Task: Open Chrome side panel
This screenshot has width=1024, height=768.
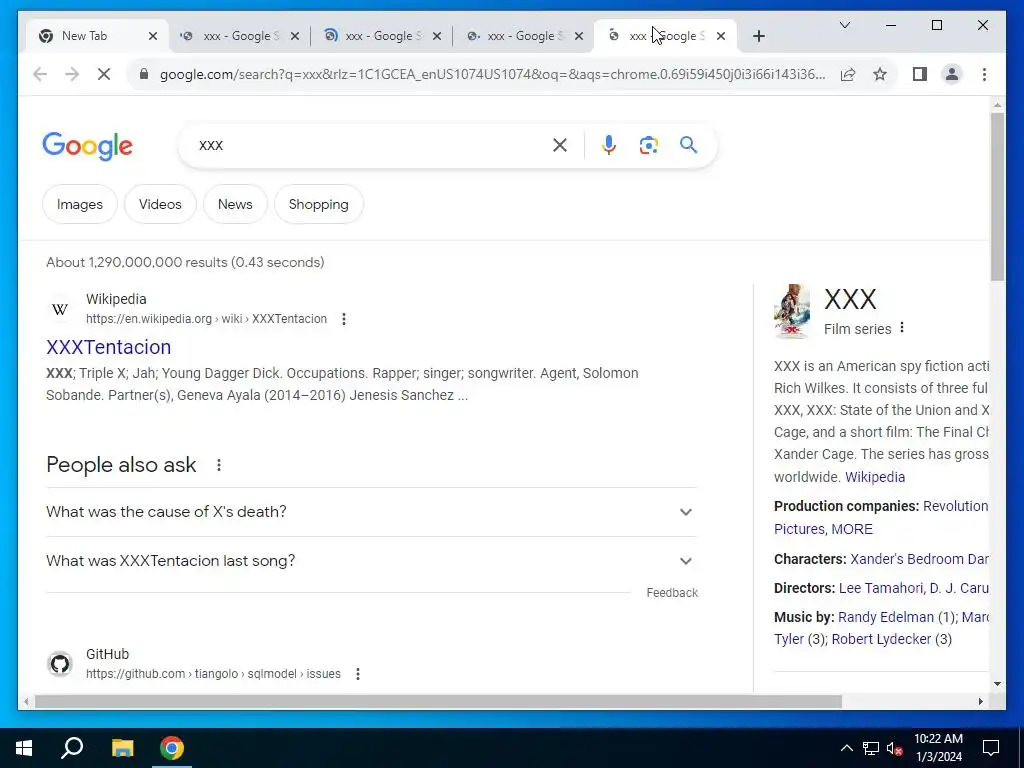Action: tap(920, 74)
